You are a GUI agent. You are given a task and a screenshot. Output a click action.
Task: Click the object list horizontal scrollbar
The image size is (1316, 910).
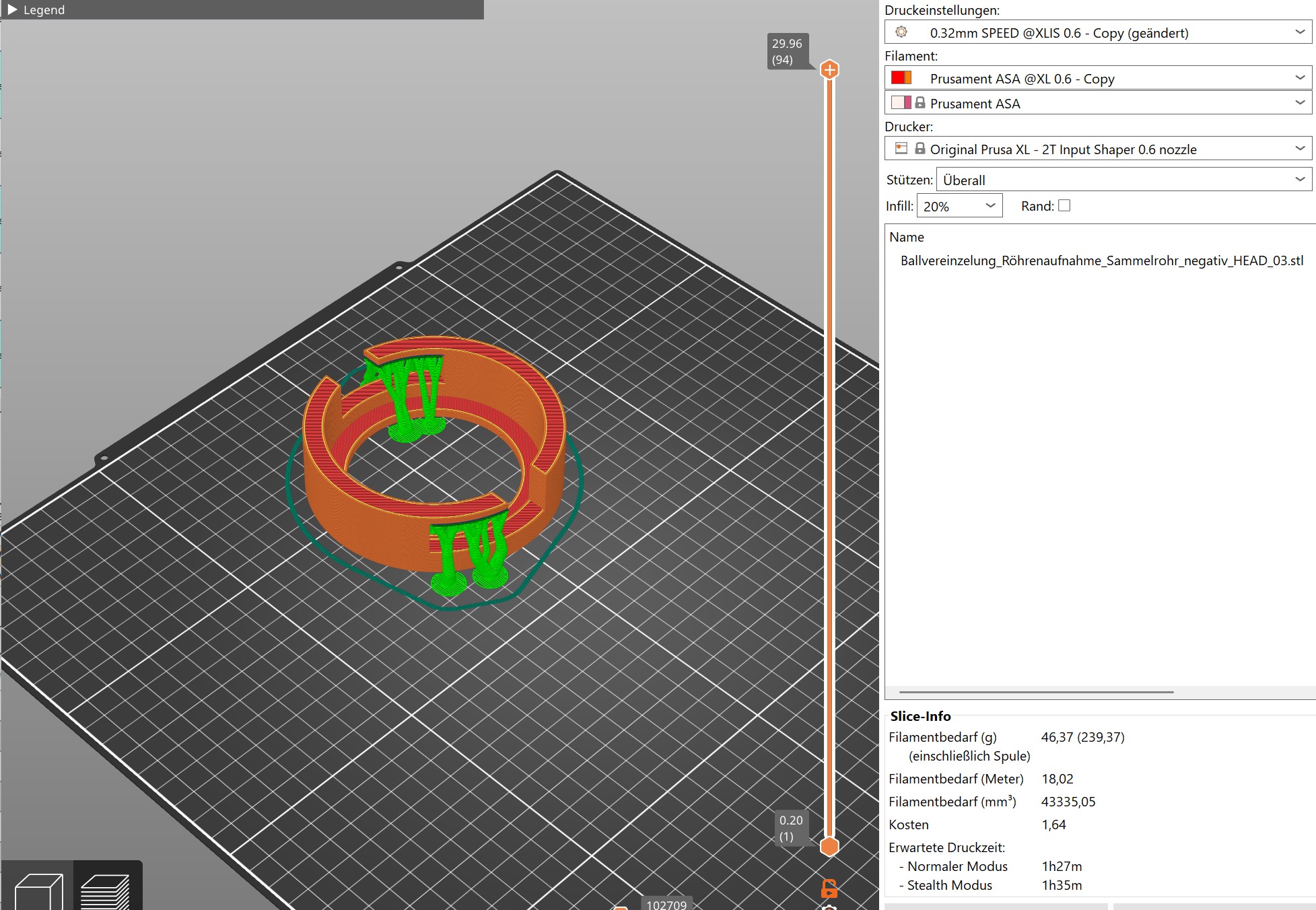point(1036,692)
